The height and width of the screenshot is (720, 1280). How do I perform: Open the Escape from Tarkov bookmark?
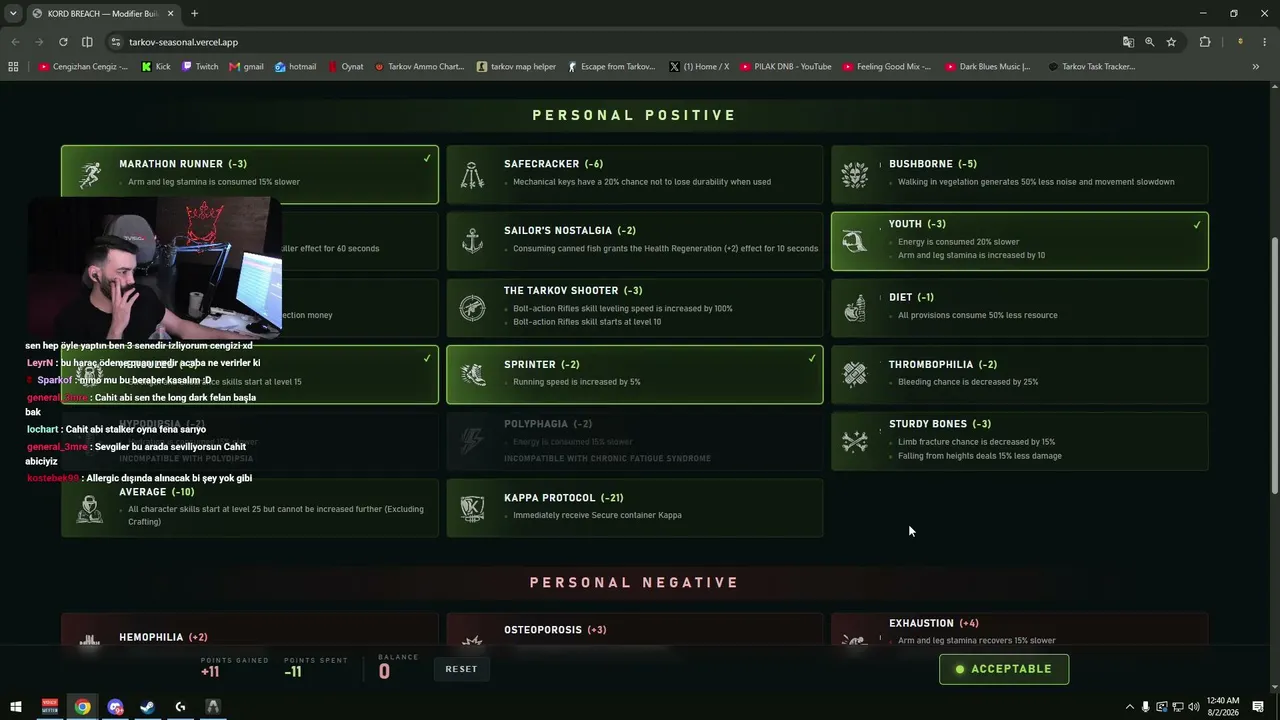611,67
